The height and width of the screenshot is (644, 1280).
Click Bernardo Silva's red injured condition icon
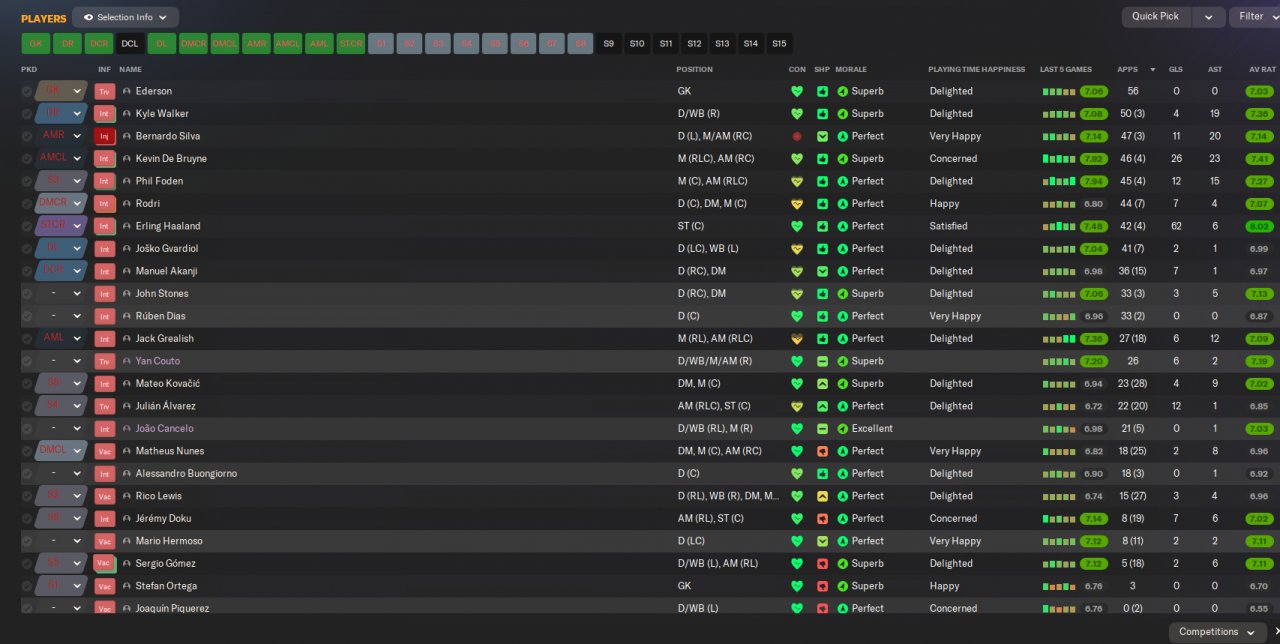pos(797,136)
